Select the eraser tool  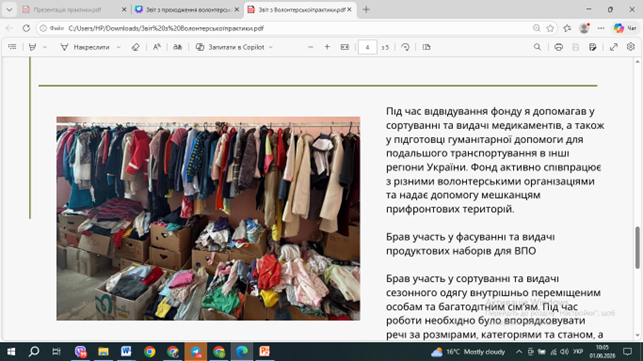[x=135, y=47]
